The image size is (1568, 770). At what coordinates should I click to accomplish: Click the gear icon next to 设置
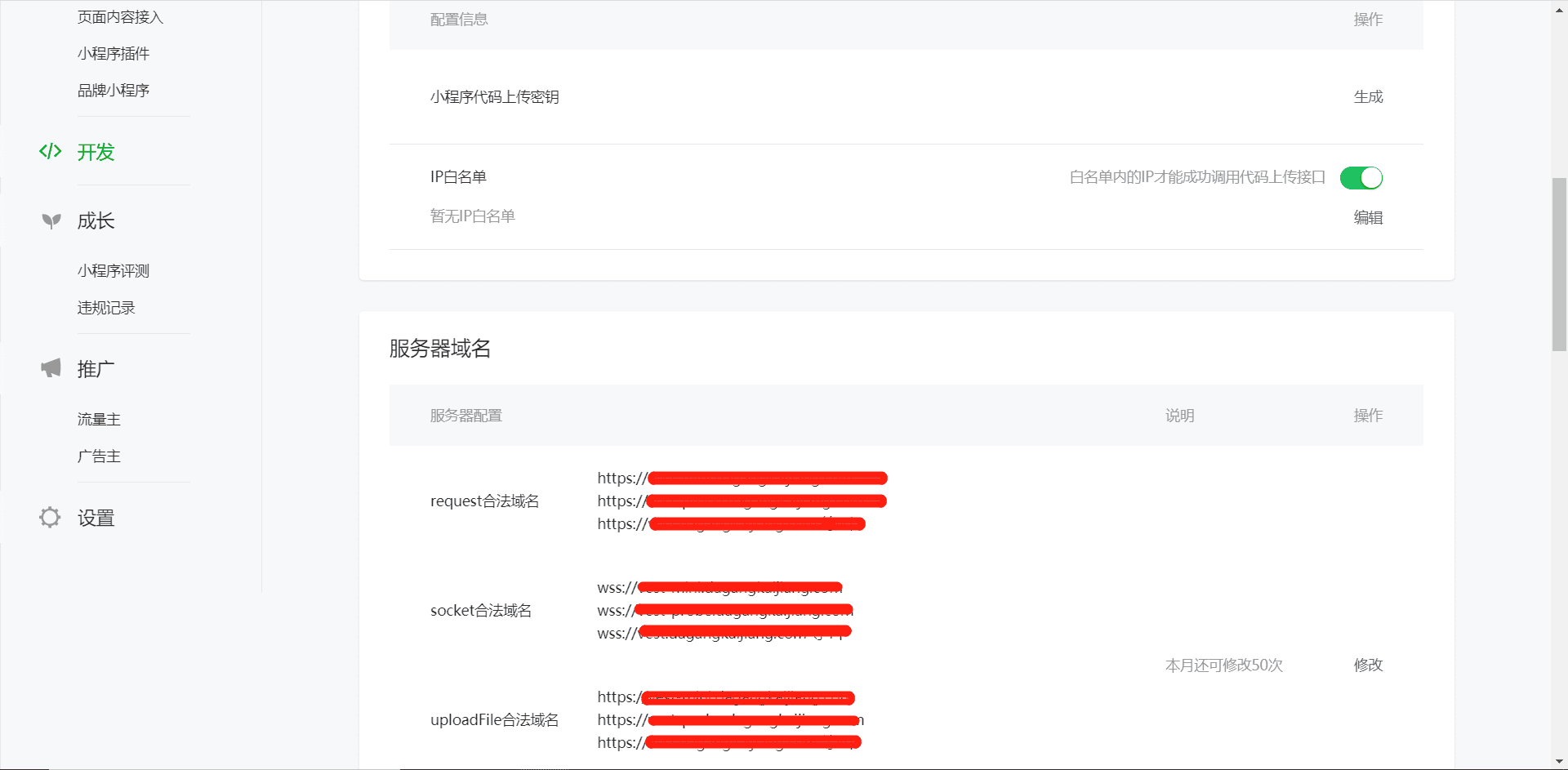[50, 518]
